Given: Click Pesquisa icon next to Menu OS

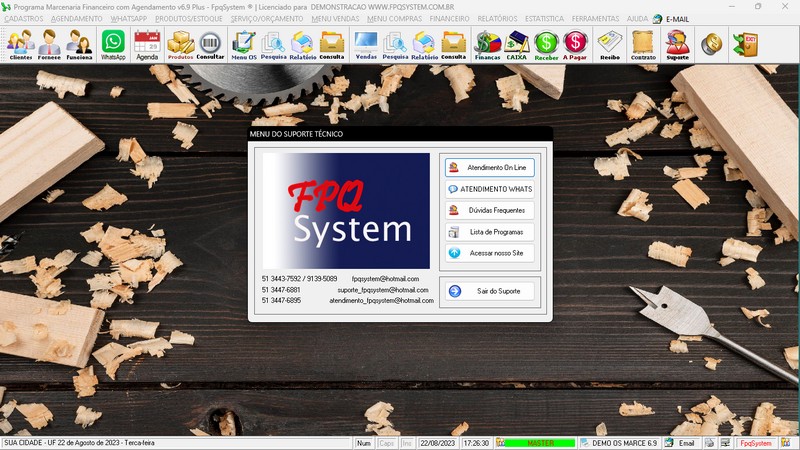Looking at the screenshot, I should point(273,45).
